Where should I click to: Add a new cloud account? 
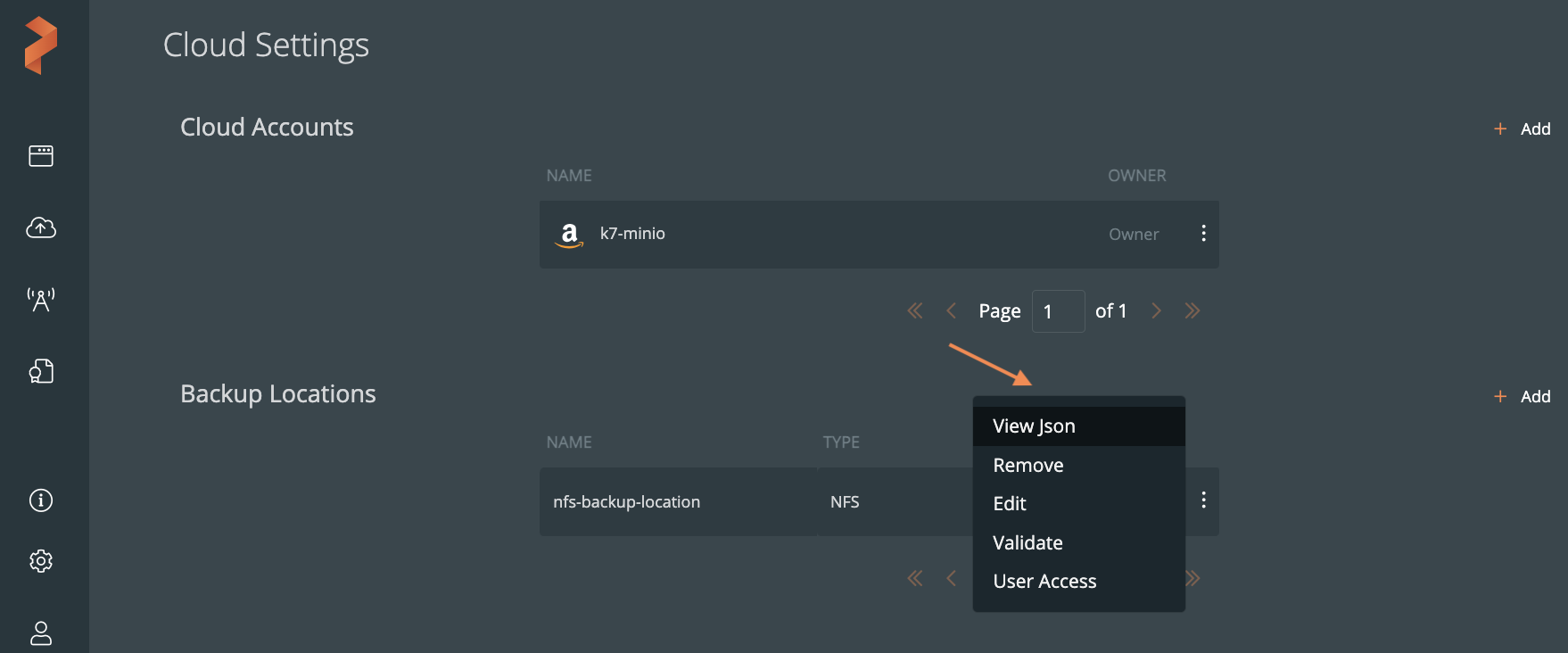click(1523, 129)
